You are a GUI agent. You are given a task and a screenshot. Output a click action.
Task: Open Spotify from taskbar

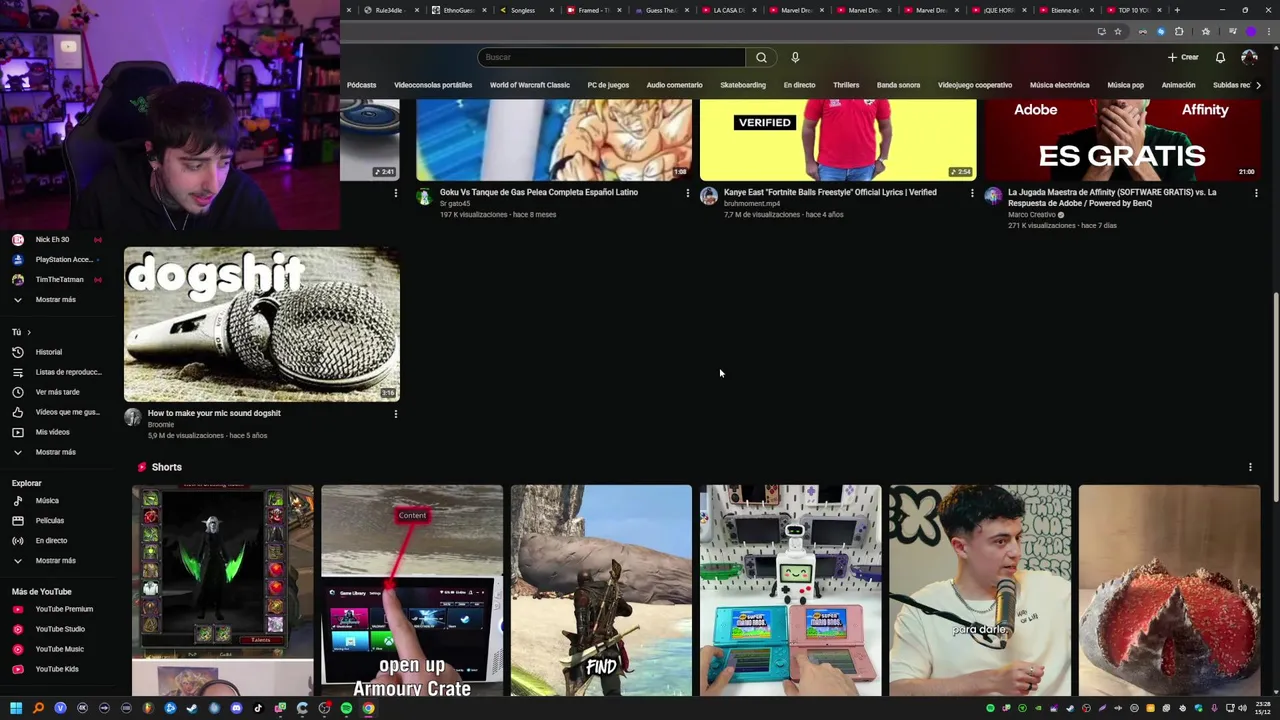[x=346, y=708]
